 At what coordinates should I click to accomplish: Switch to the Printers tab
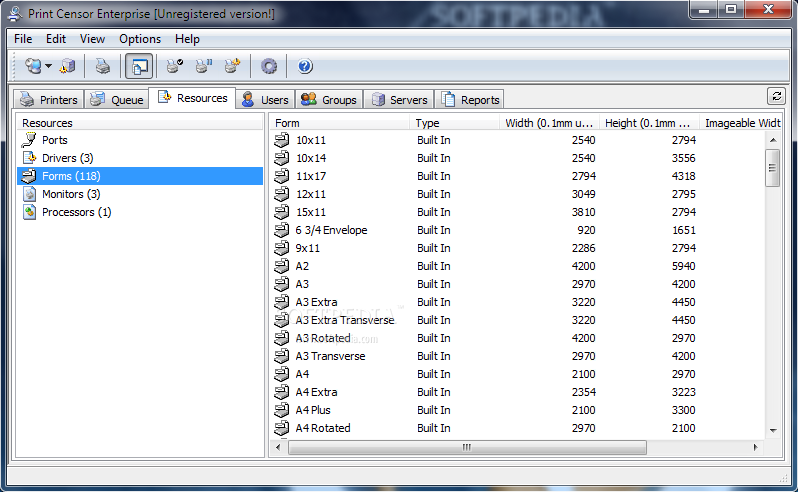click(48, 100)
